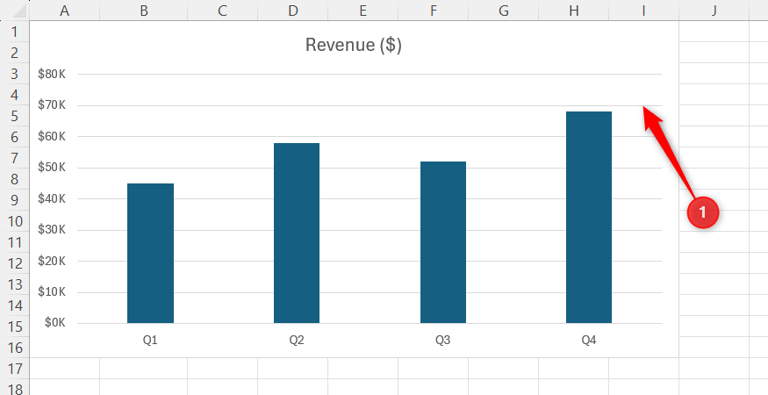Screen dimensions: 768x395
Task: Click the $40K axis value
Action: [x=51, y=199]
